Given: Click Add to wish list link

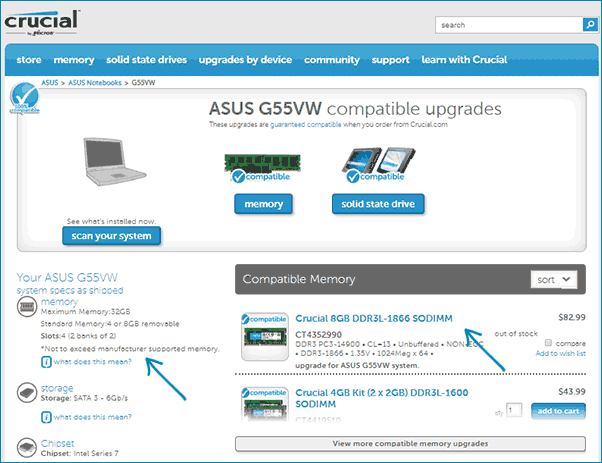Looking at the screenshot, I should pos(561,353).
